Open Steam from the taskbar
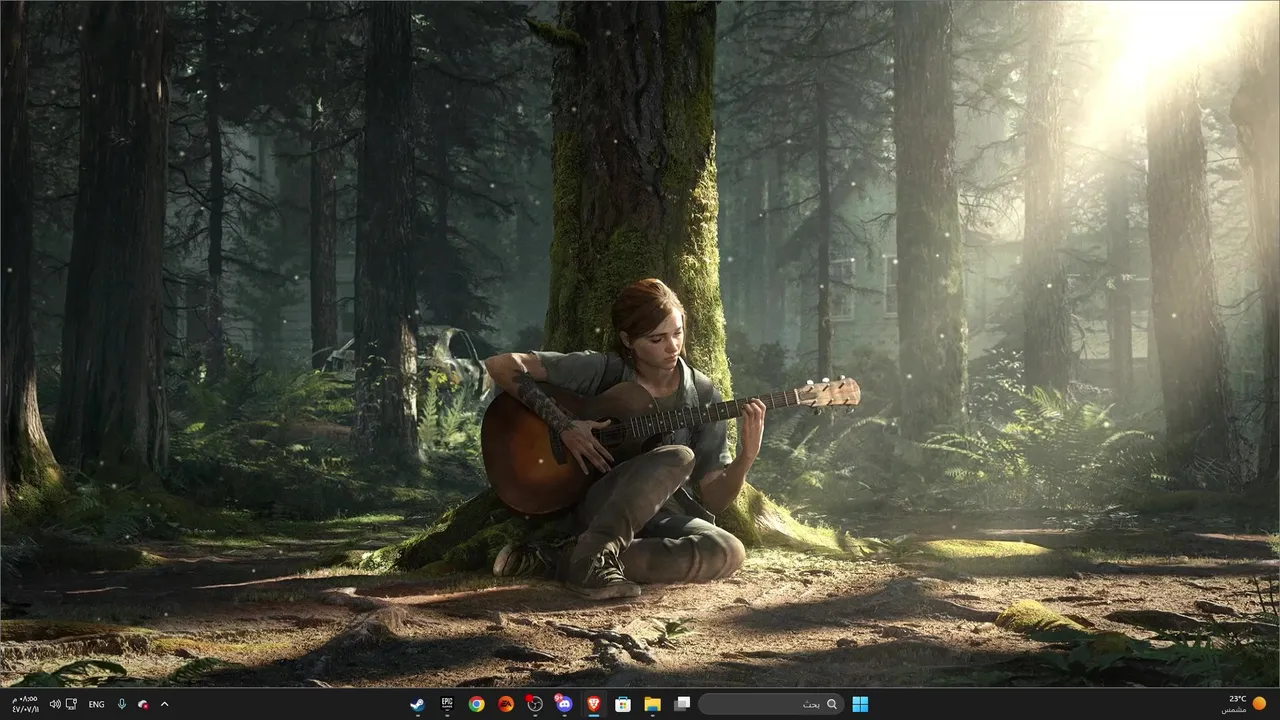 [418, 704]
